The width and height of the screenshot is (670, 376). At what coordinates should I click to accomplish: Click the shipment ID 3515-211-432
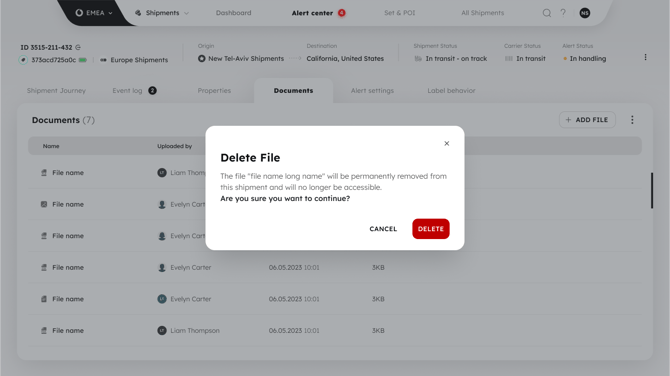46,47
